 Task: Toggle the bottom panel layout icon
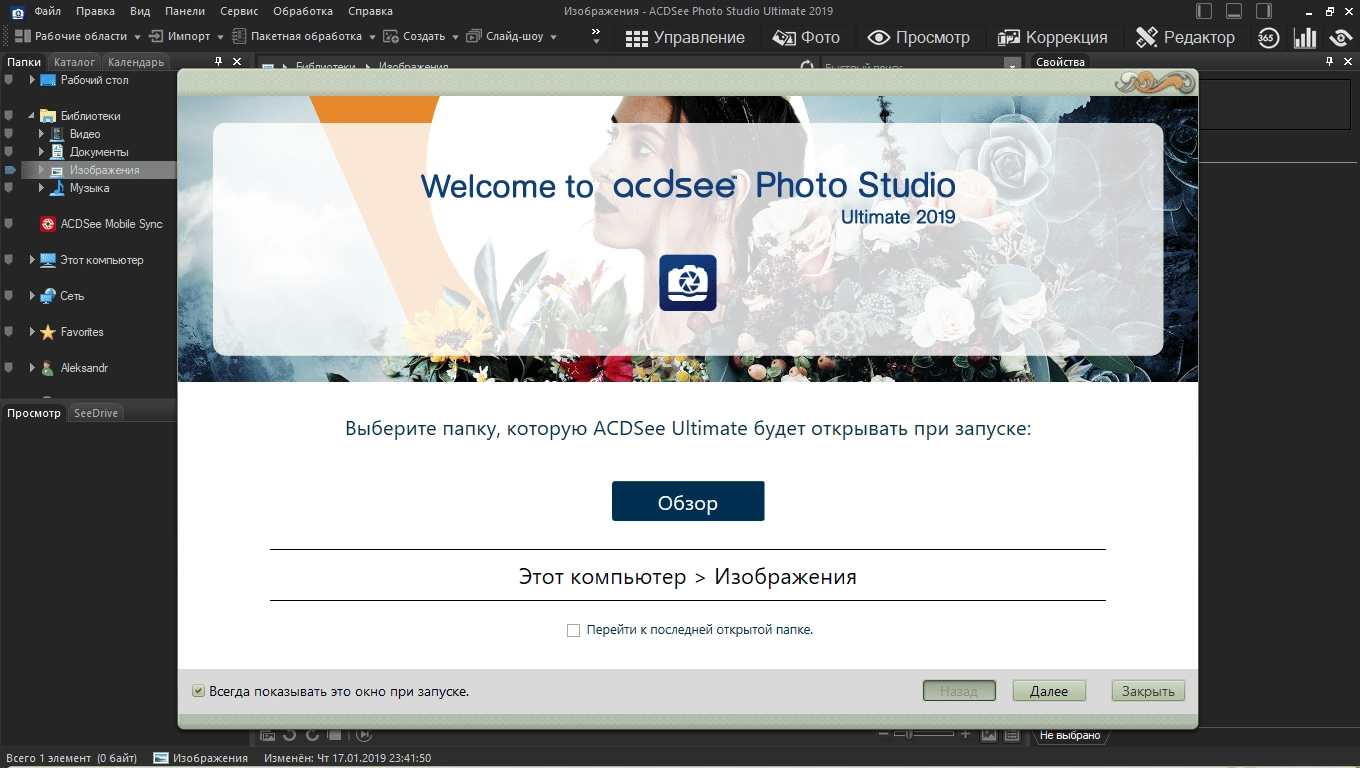(1234, 11)
